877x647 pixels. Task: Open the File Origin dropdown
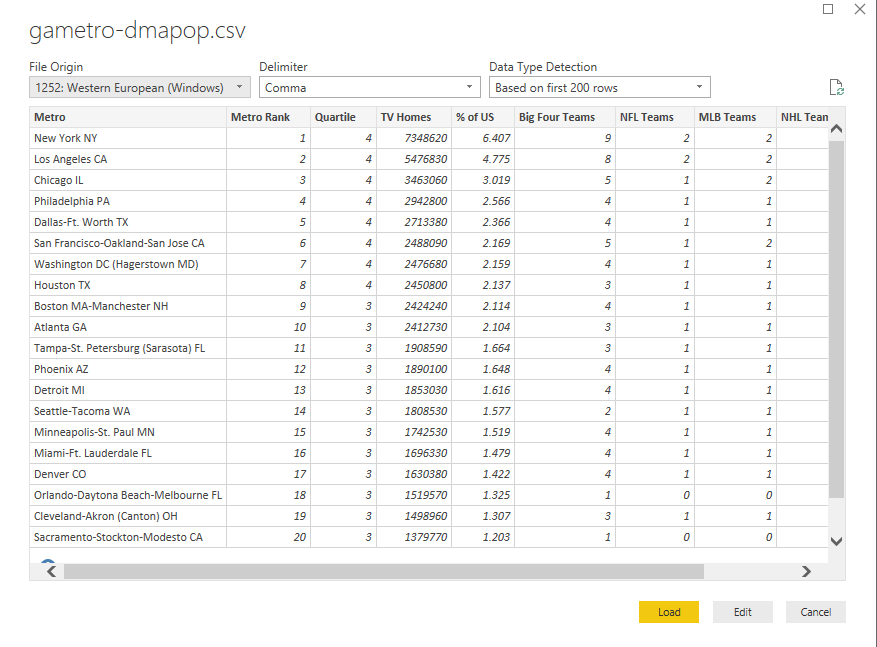click(140, 88)
